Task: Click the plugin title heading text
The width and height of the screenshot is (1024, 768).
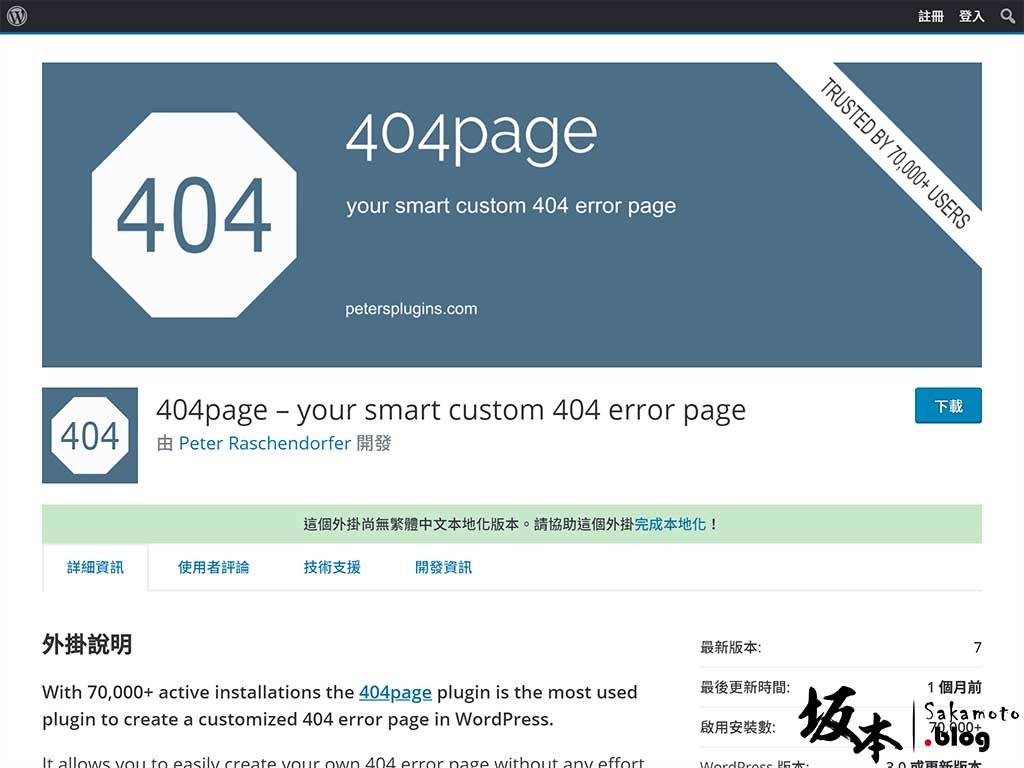Action: (x=451, y=410)
